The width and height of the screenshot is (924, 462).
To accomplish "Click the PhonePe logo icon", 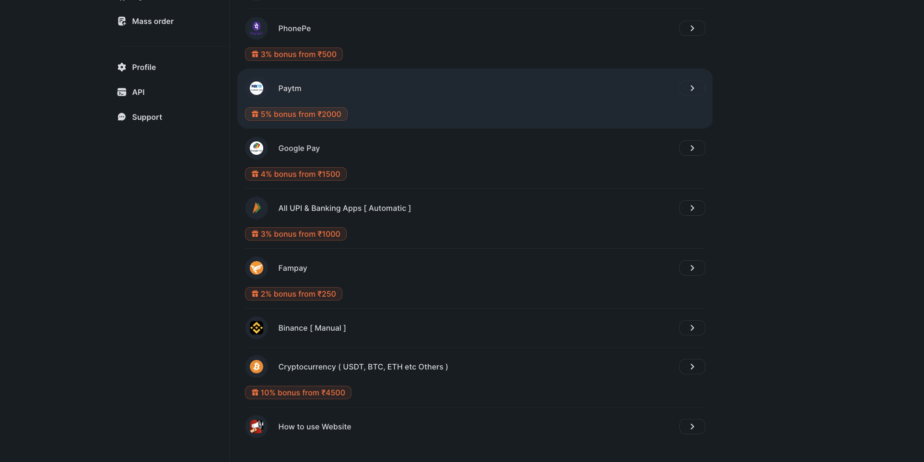I will pyautogui.click(x=256, y=28).
